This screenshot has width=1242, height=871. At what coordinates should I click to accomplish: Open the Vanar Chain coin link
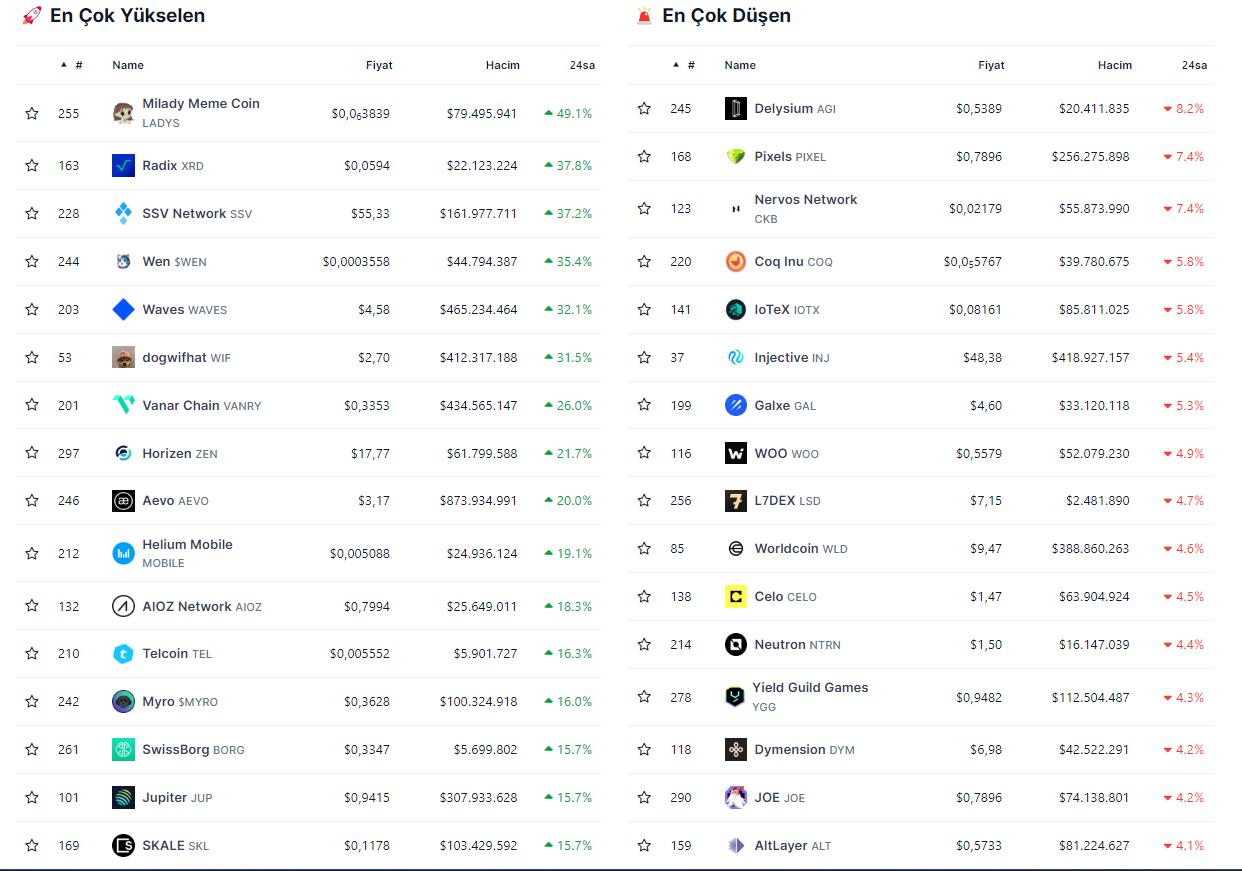[180, 406]
